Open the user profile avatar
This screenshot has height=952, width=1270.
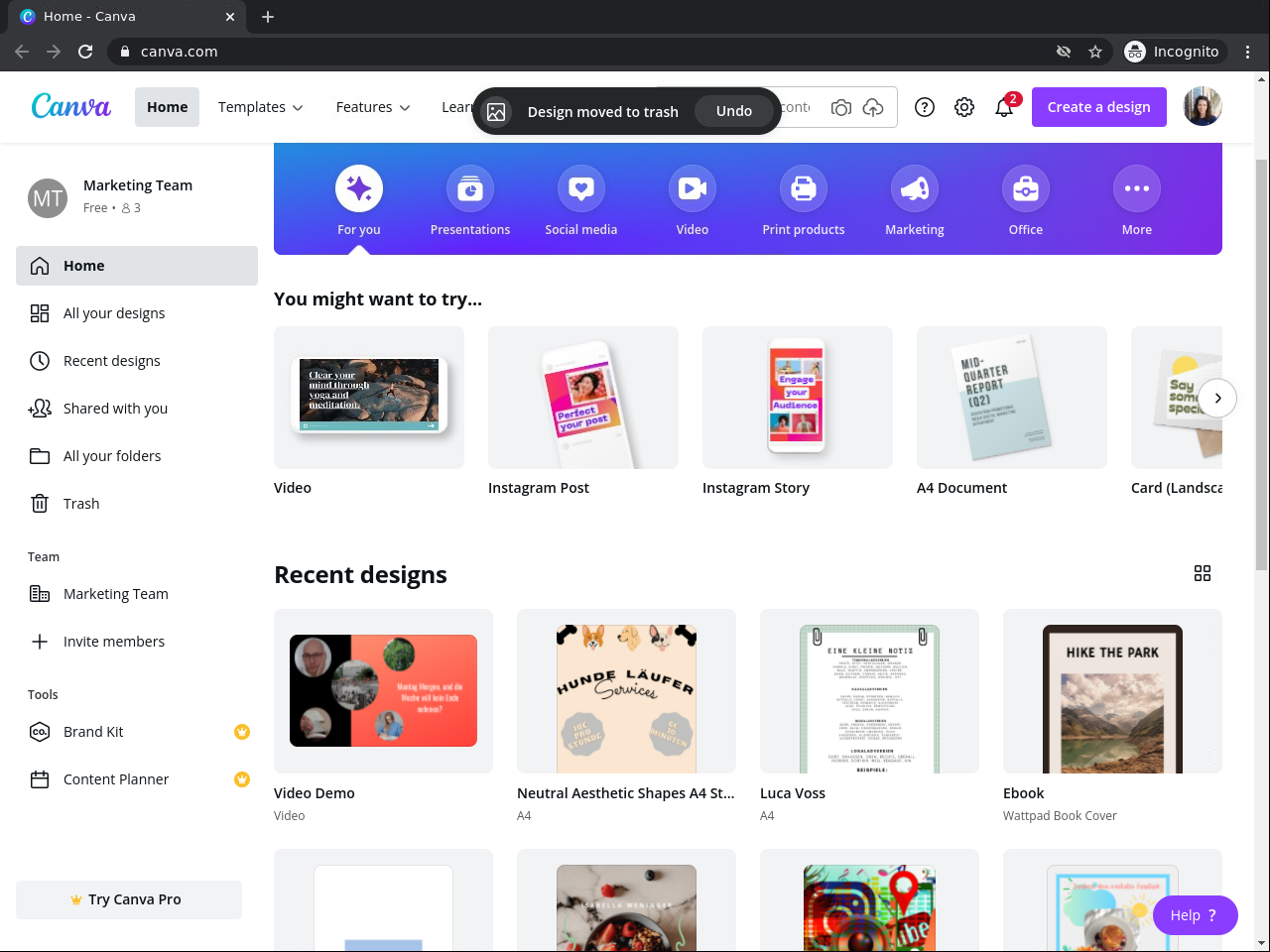(x=1203, y=107)
